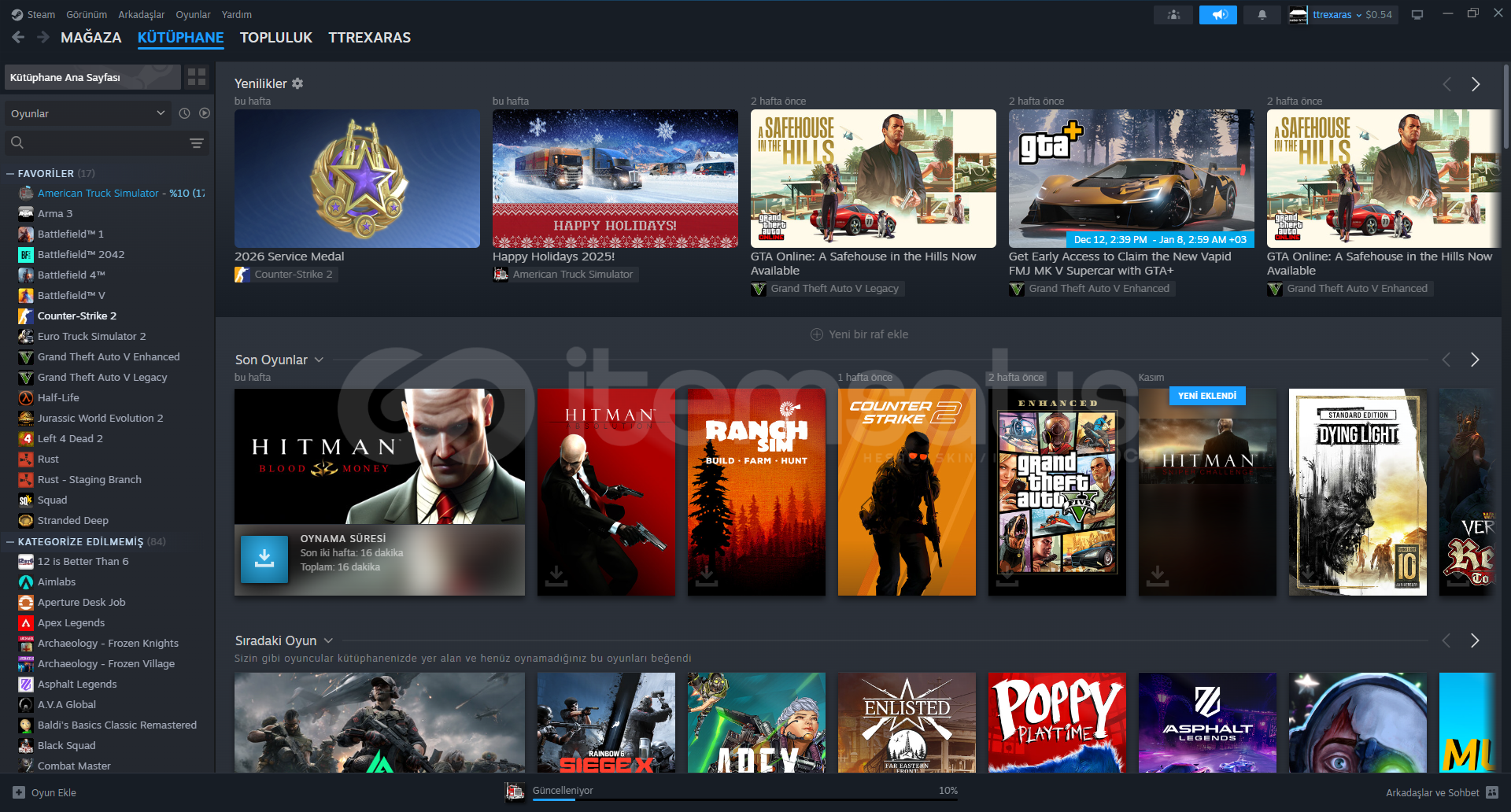Screen dimensions: 1511x812
Task: Click the Half-Life sidebar icon
Action: pos(26,397)
